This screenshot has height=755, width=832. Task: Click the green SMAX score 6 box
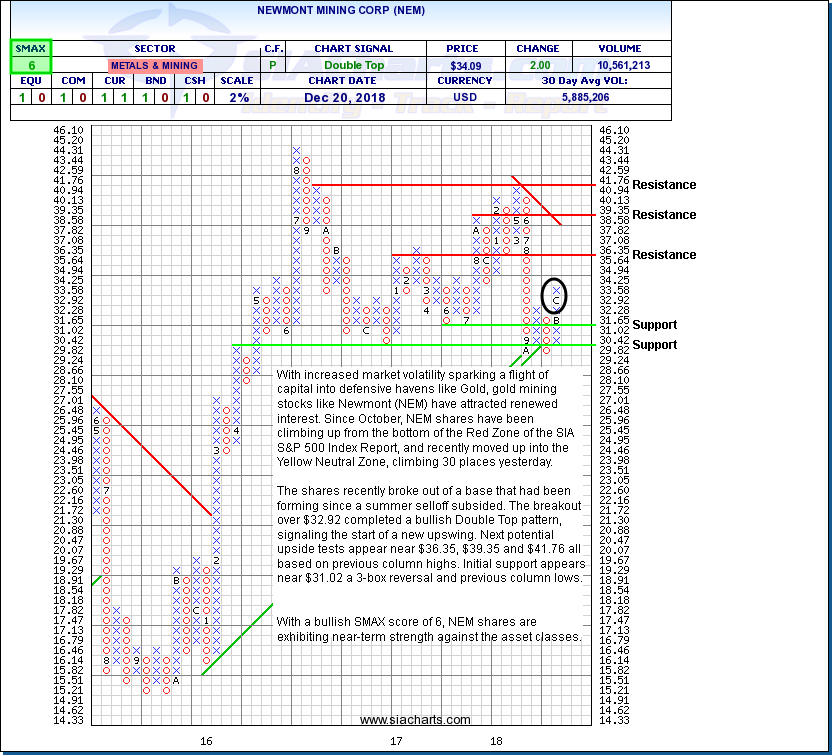pos(30,64)
